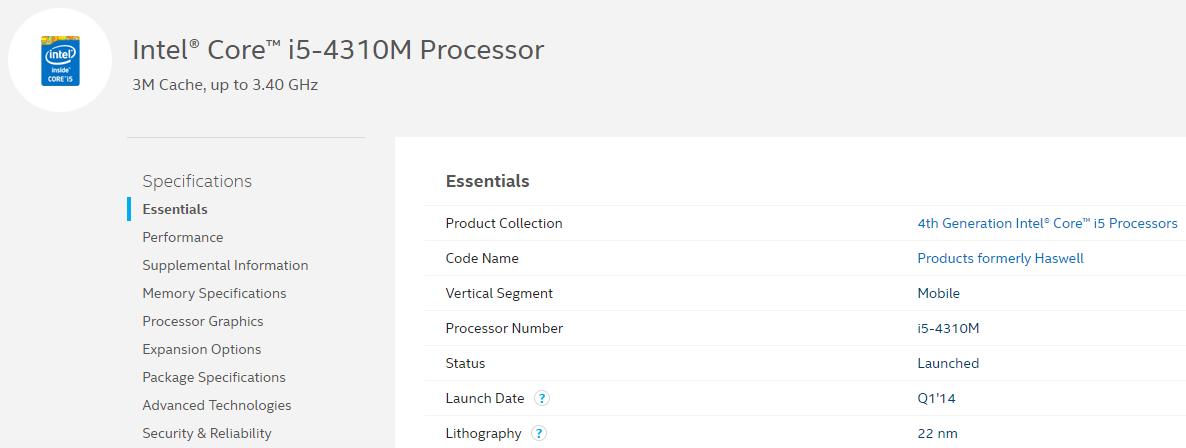Go to Supplemental Information section

point(225,265)
